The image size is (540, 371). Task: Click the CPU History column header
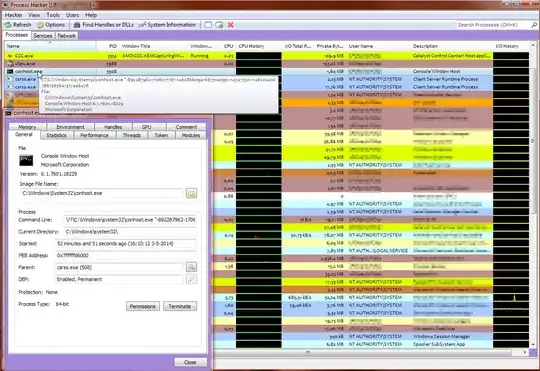pyautogui.click(x=259, y=46)
